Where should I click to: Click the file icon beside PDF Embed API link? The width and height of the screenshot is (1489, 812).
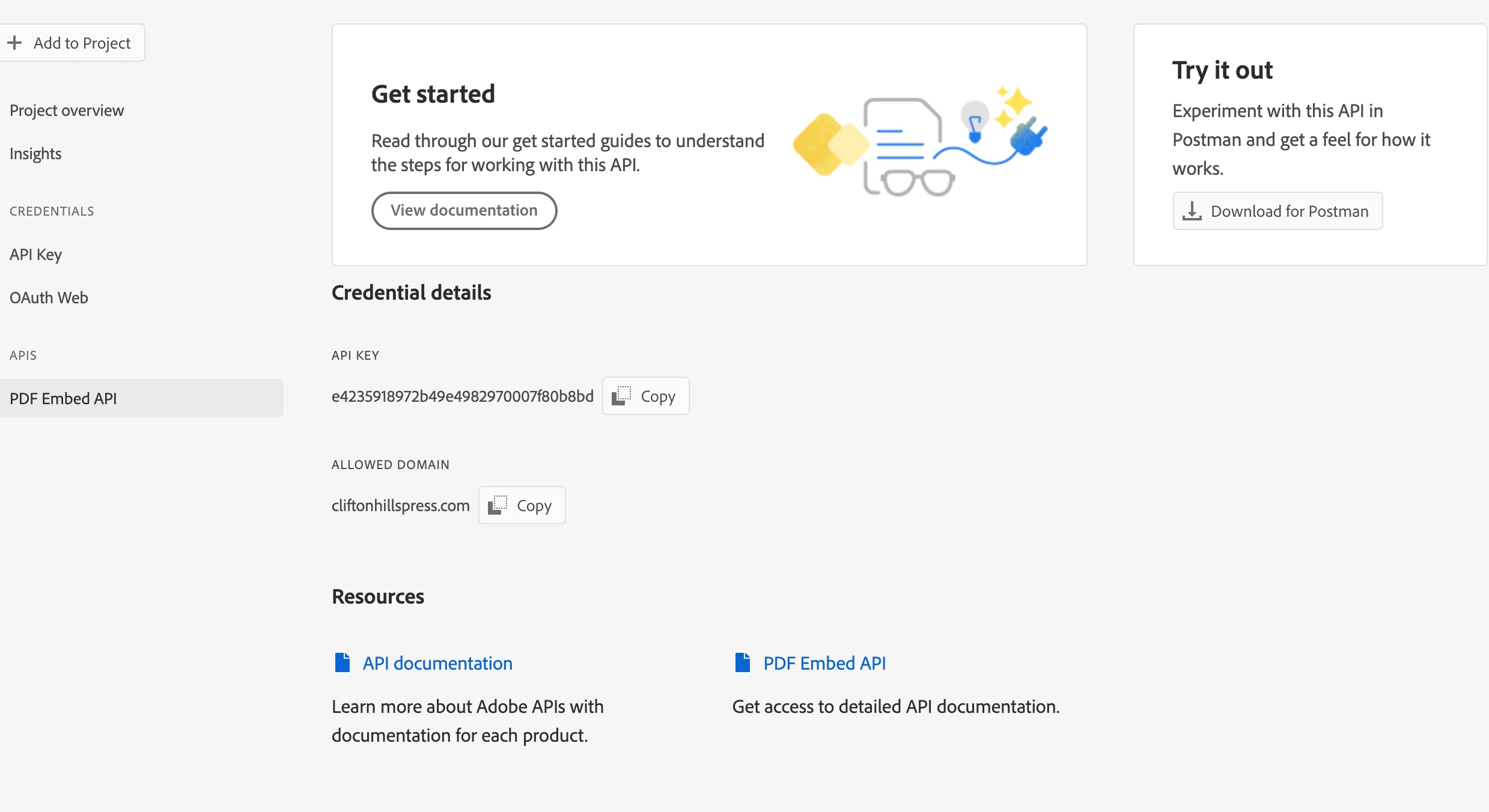click(743, 662)
